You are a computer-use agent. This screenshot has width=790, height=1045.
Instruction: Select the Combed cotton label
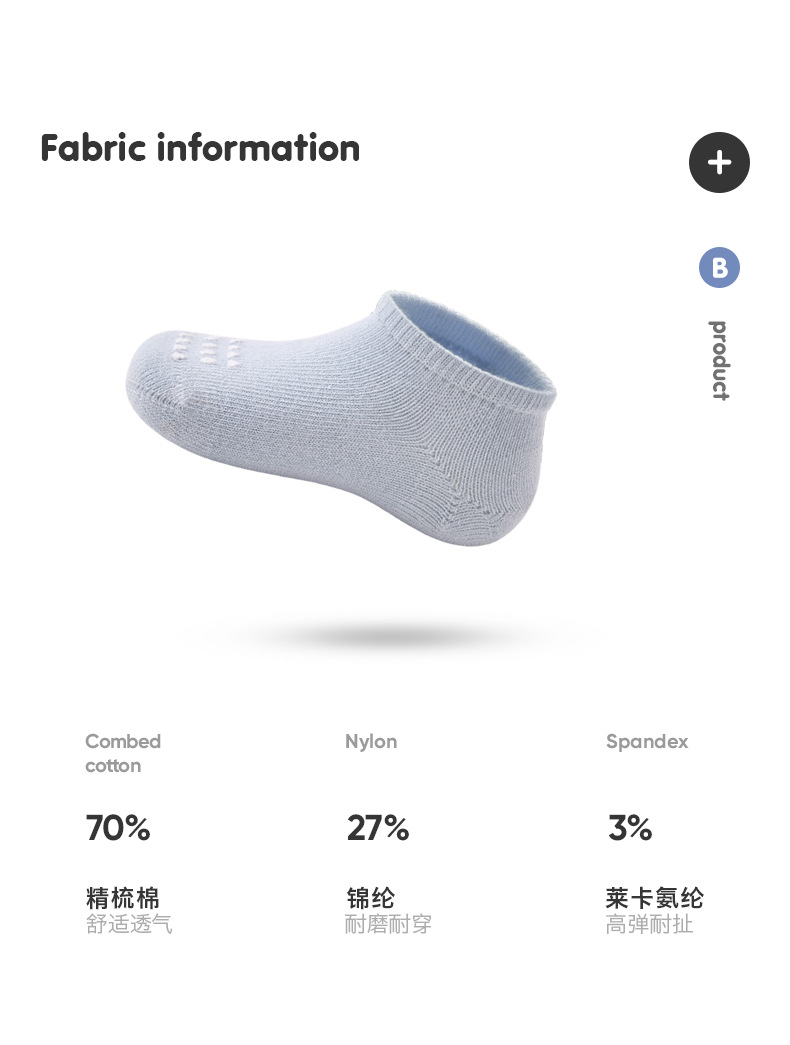122,753
